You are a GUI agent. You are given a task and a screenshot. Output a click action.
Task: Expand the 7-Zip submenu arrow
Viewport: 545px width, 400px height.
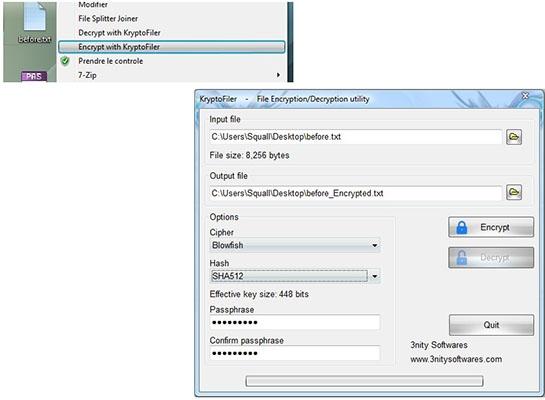click(278, 75)
